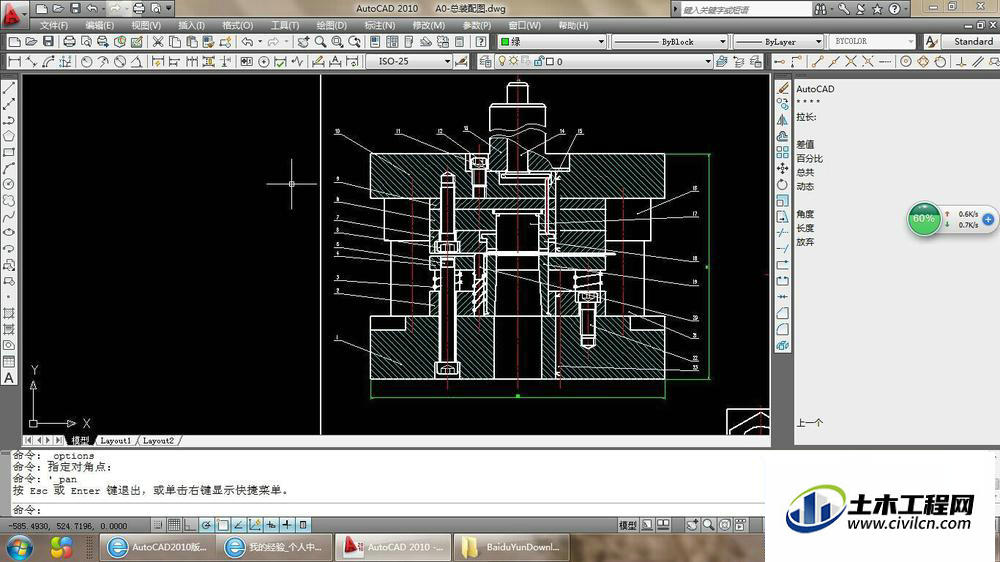Click the Plot printer icon in standard toolbar

click(69, 41)
